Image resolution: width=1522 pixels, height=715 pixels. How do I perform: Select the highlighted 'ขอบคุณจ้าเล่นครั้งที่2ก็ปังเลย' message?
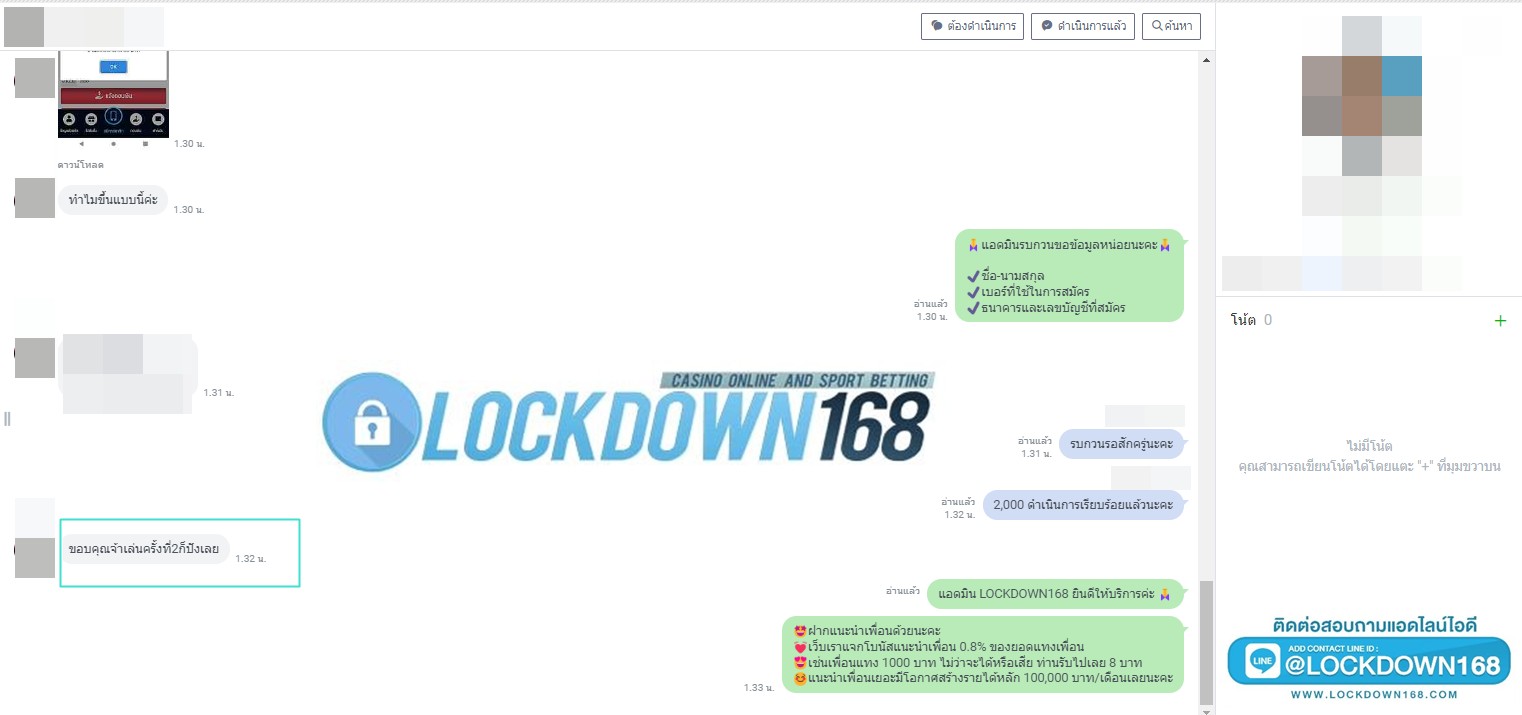coord(144,549)
